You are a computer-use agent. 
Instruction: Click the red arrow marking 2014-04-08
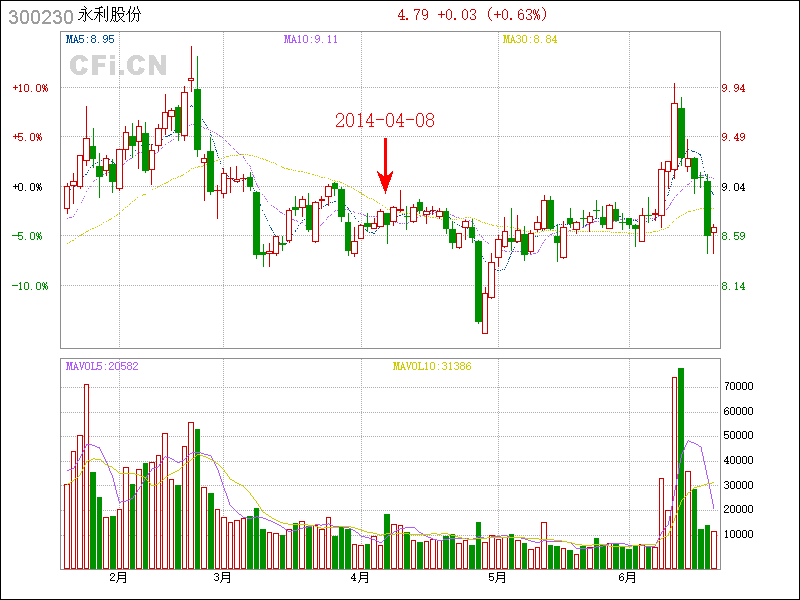(x=385, y=166)
